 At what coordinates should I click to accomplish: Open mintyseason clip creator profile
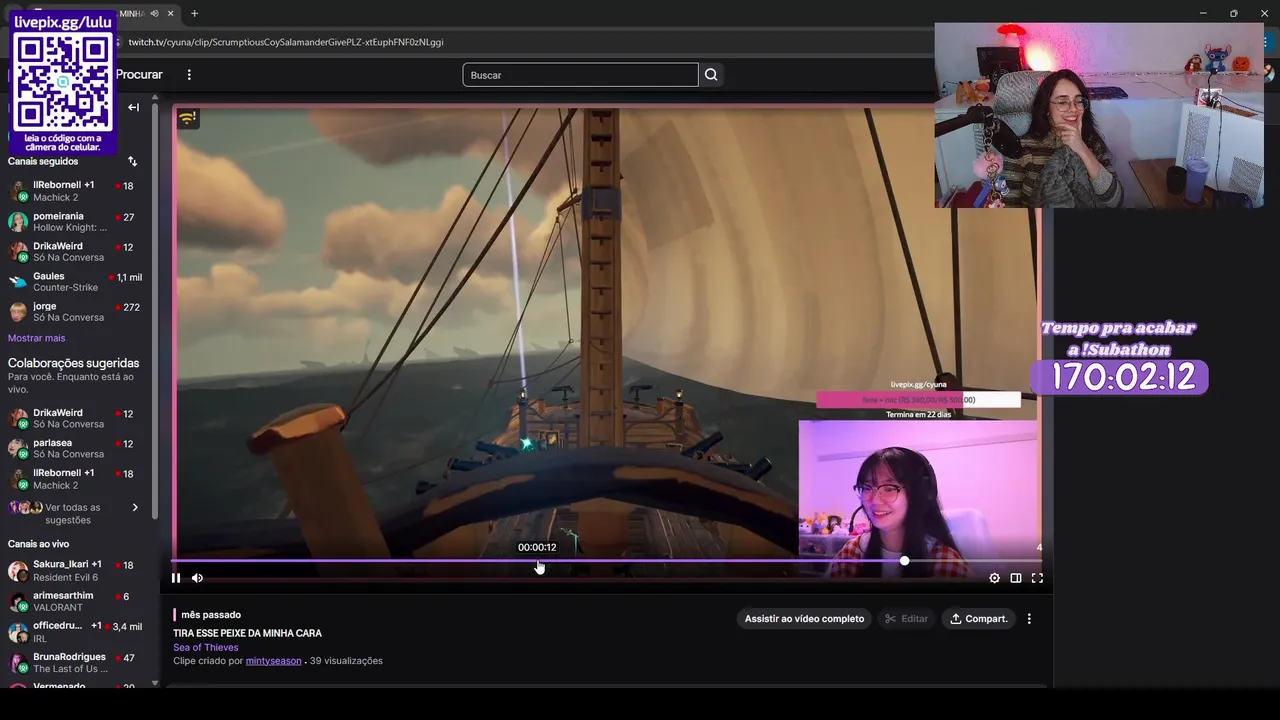[273, 661]
